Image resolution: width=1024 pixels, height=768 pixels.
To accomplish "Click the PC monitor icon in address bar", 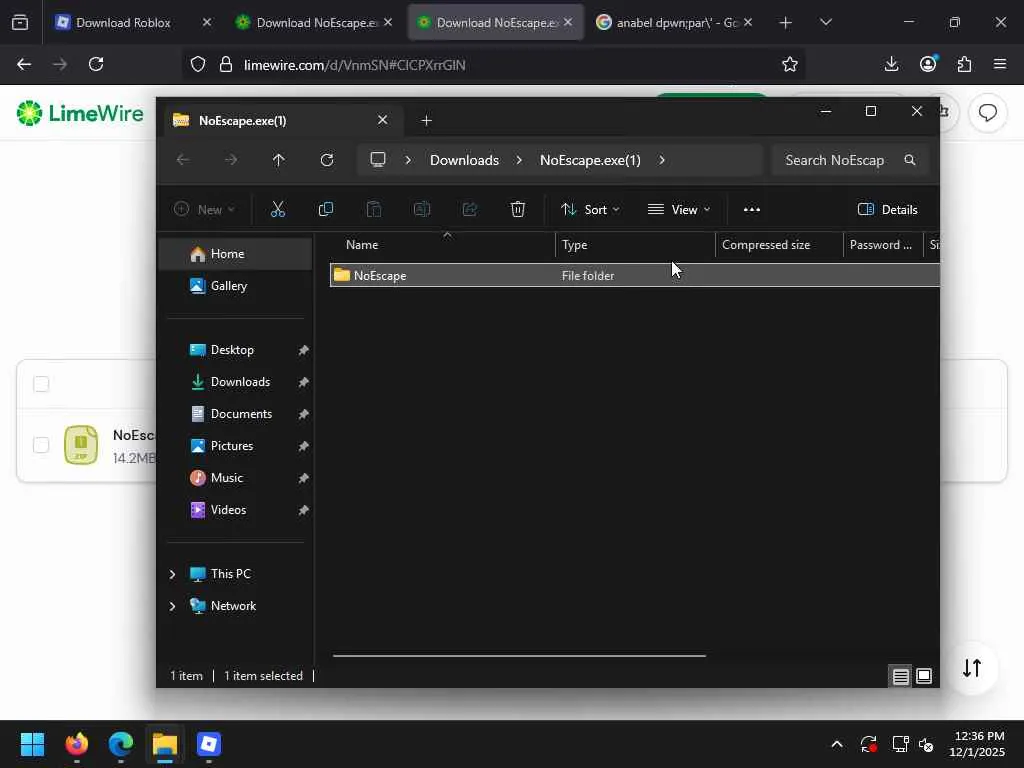I will point(377,160).
